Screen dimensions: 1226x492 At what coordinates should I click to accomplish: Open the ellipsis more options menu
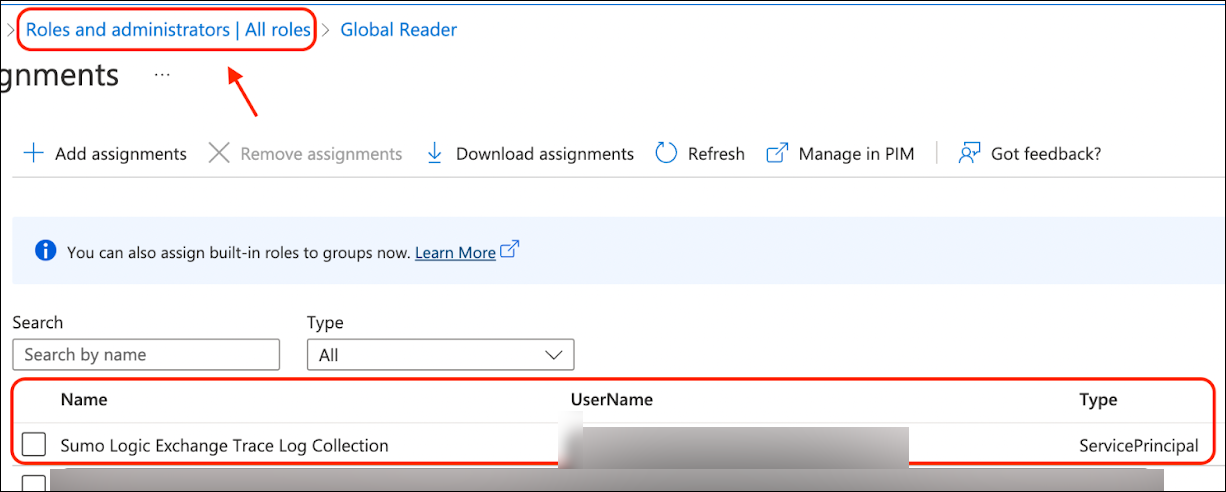click(x=162, y=75)
